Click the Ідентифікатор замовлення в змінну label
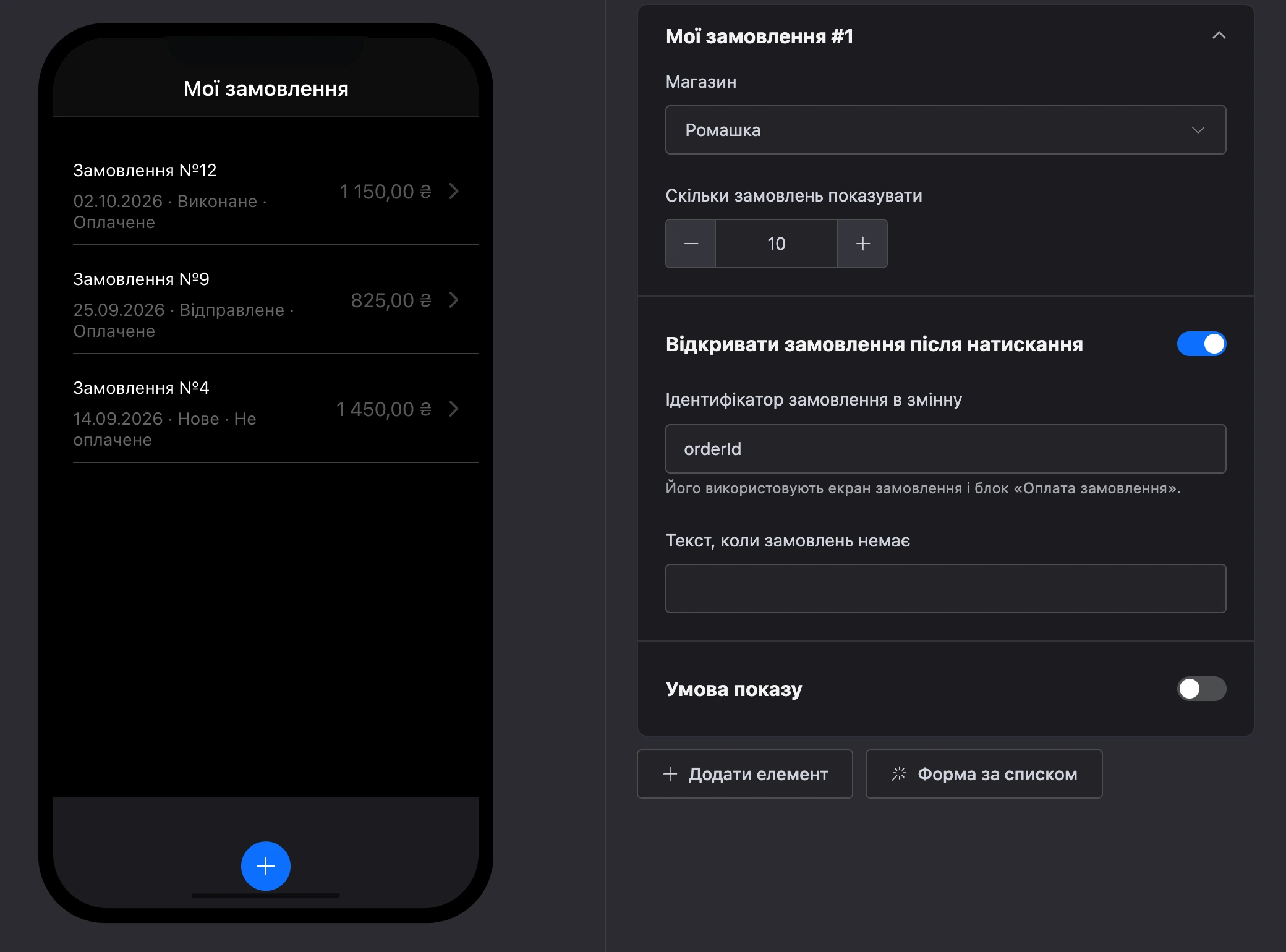Screen dimensions: 1286x952 click(x=814, y=400)
